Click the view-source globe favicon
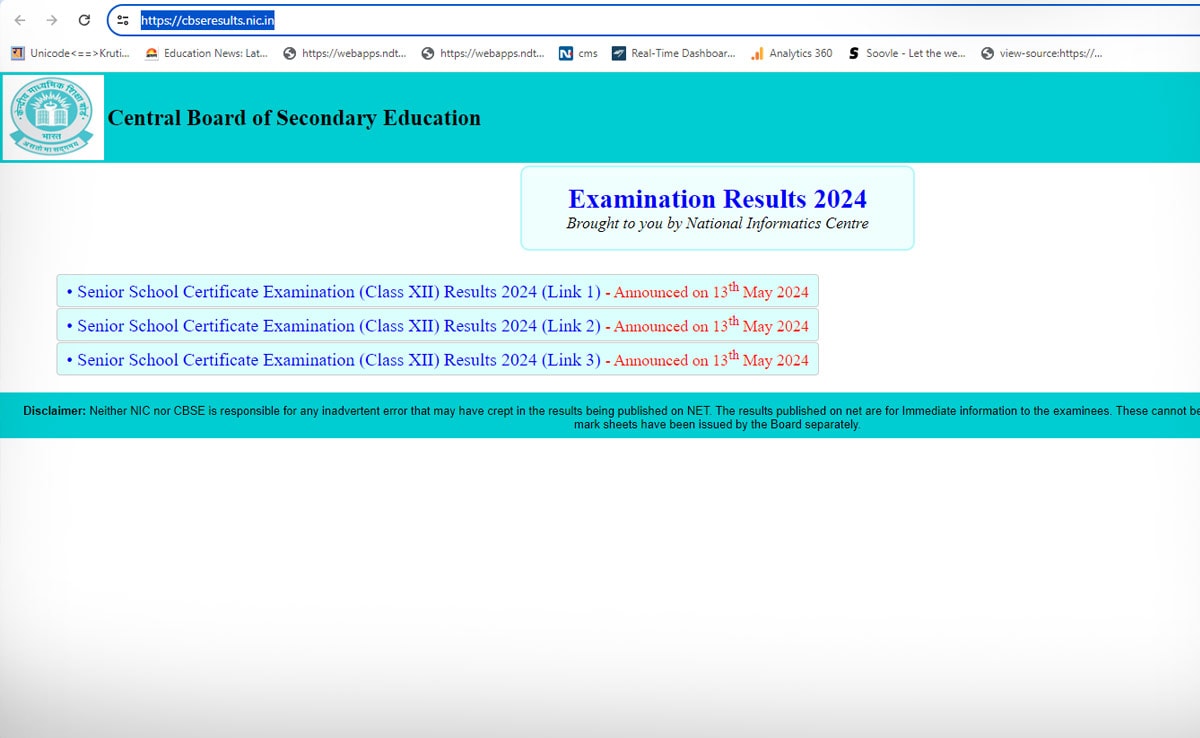Screen dimensions: 1200x738 [x=987, y=53]
